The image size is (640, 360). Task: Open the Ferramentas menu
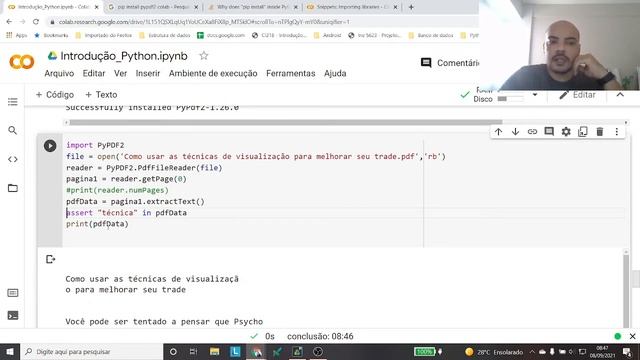291,73
